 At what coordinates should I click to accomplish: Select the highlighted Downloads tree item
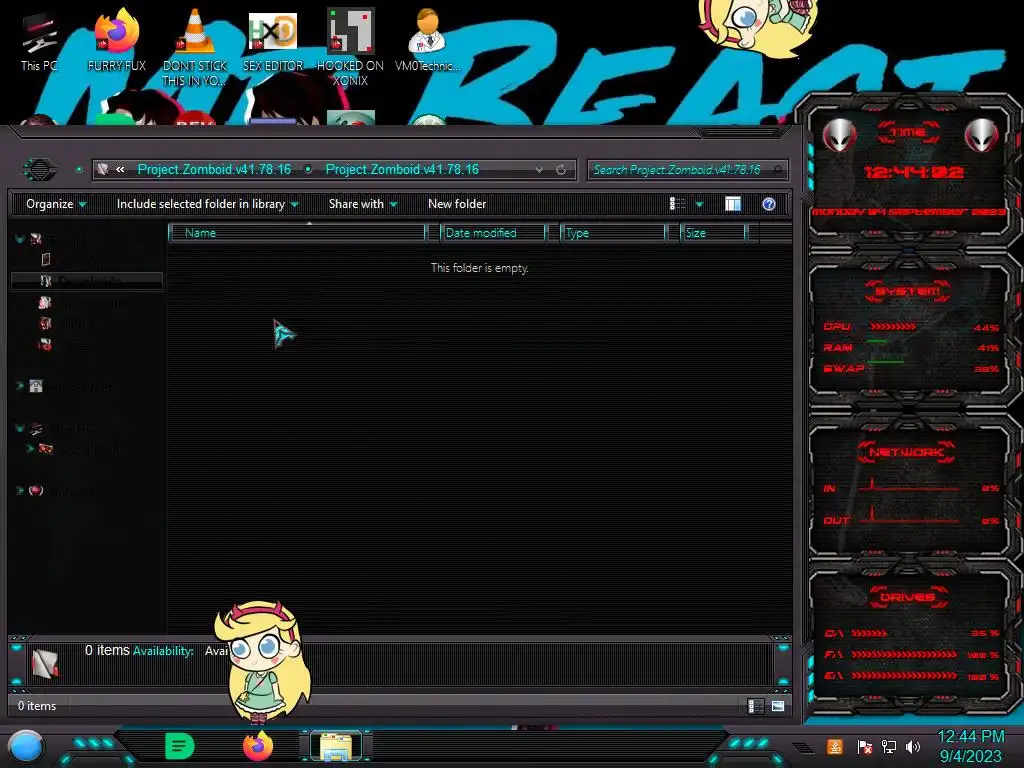(x=87, y=281)
